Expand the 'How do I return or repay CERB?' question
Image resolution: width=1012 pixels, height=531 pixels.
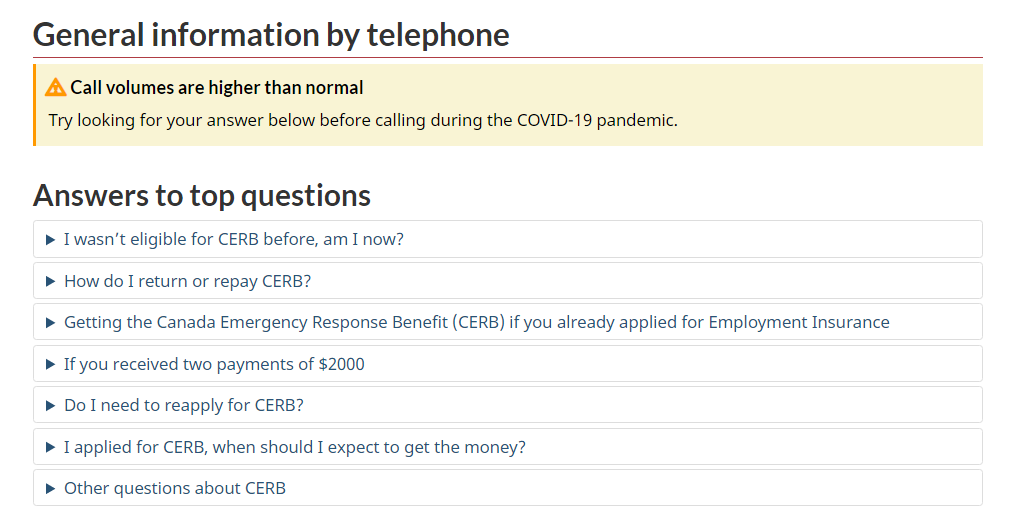pos(187,282)
